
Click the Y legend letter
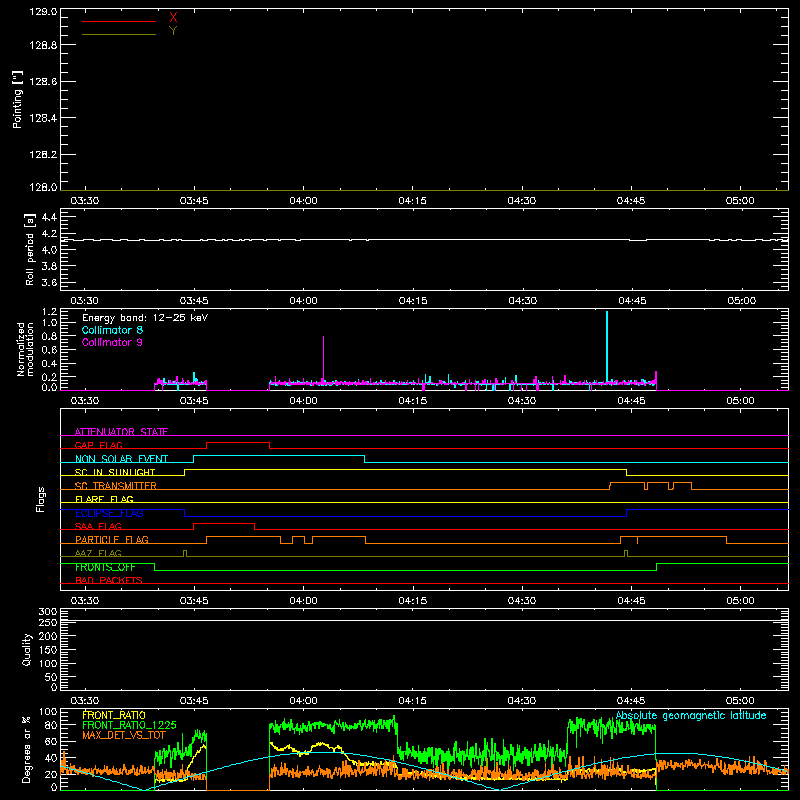tap(173, 30)
